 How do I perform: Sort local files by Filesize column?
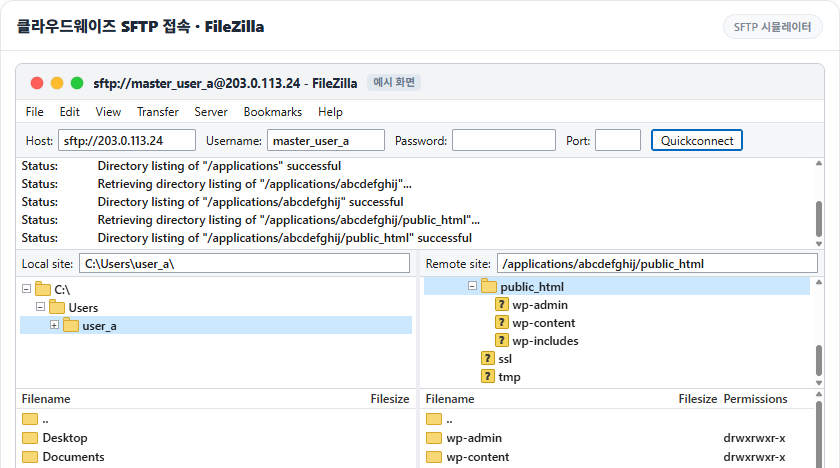[x=389, y=399]
